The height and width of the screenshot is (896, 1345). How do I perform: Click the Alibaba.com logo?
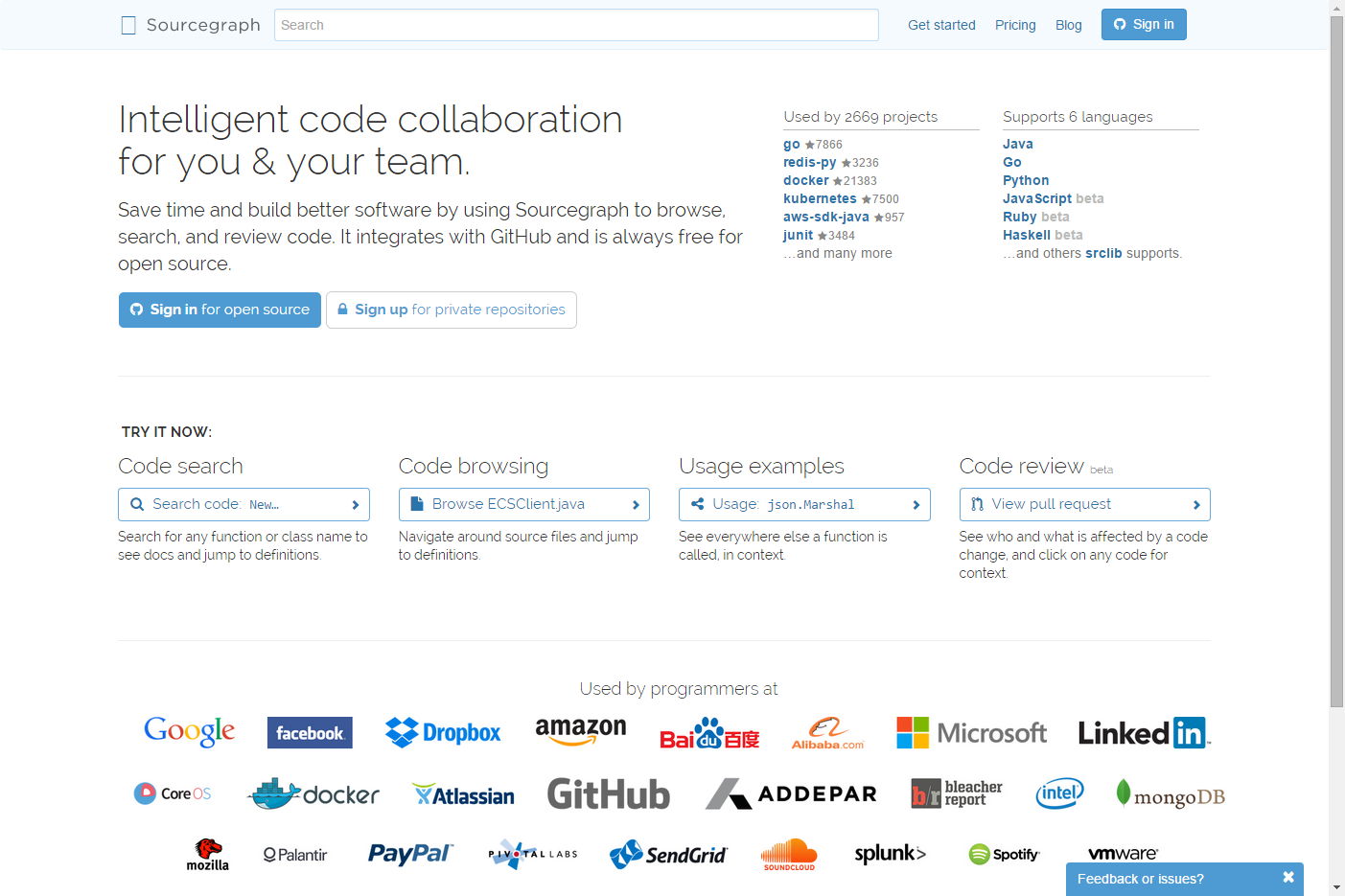click(827, 733)
